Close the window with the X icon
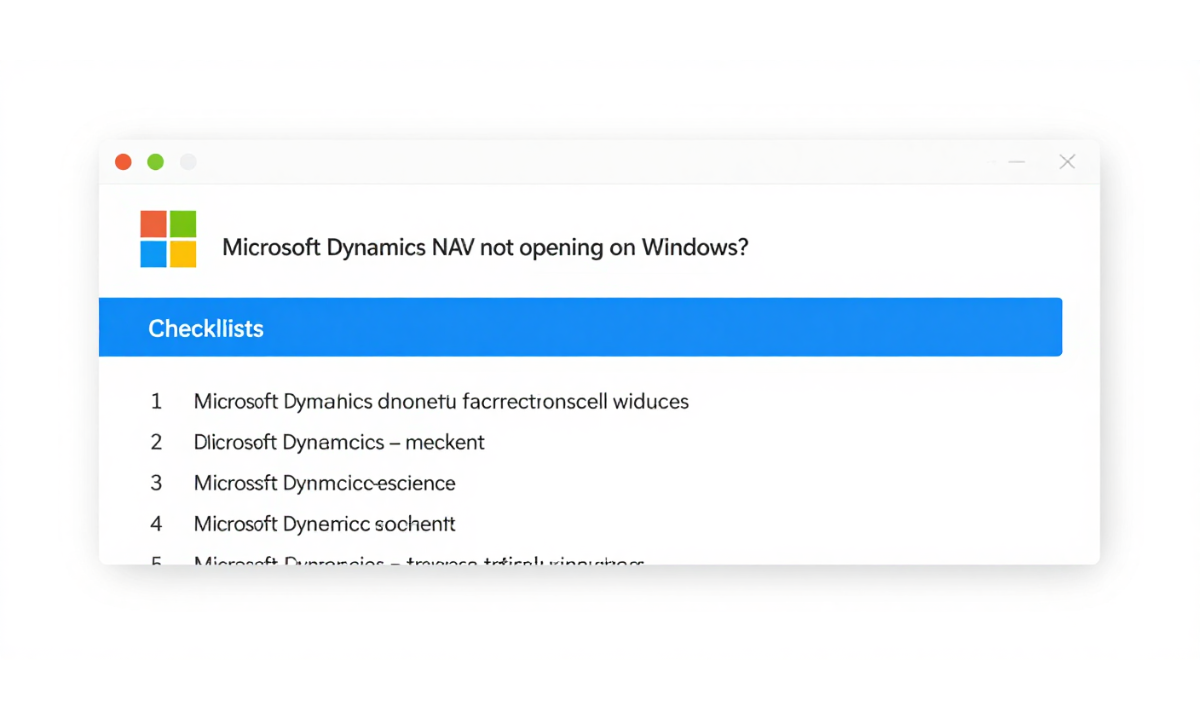The height and width of the screenshot is (720, 1200). coord(1067,162)
